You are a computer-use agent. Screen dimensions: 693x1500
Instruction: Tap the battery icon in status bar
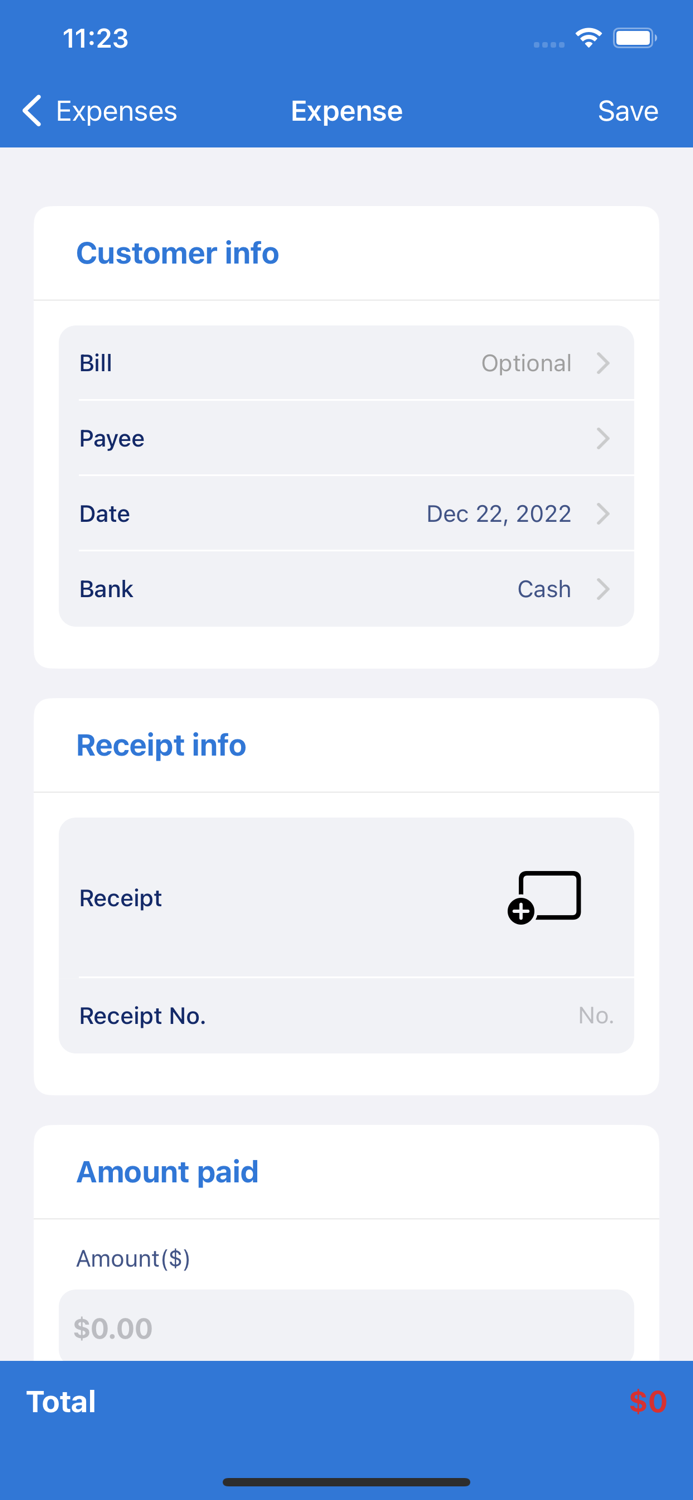pyautogui.click(x=634, y=38)
